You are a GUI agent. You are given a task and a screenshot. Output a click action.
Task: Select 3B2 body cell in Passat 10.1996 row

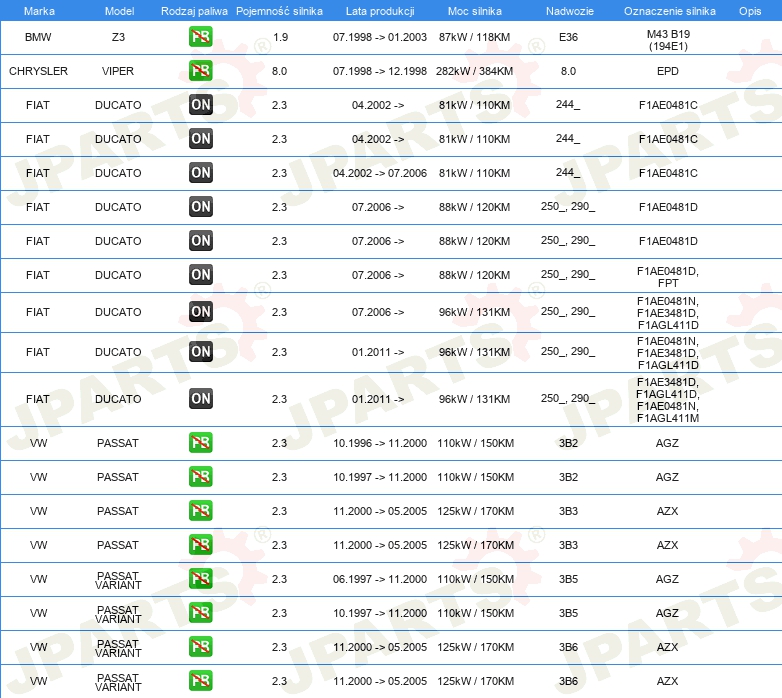(x=568, y=443)
